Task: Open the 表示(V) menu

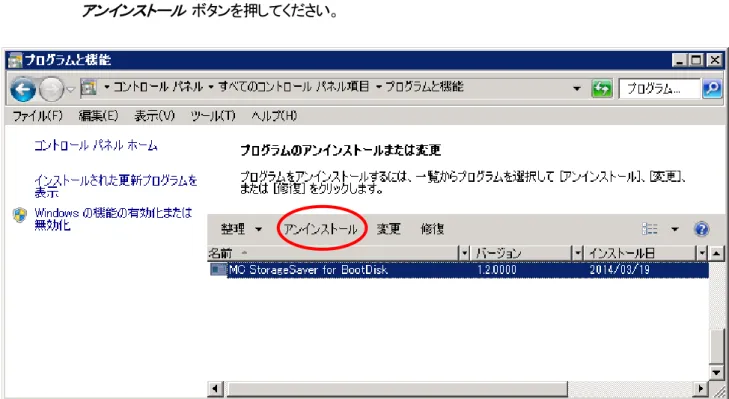Action: click(x=154, y=115)
